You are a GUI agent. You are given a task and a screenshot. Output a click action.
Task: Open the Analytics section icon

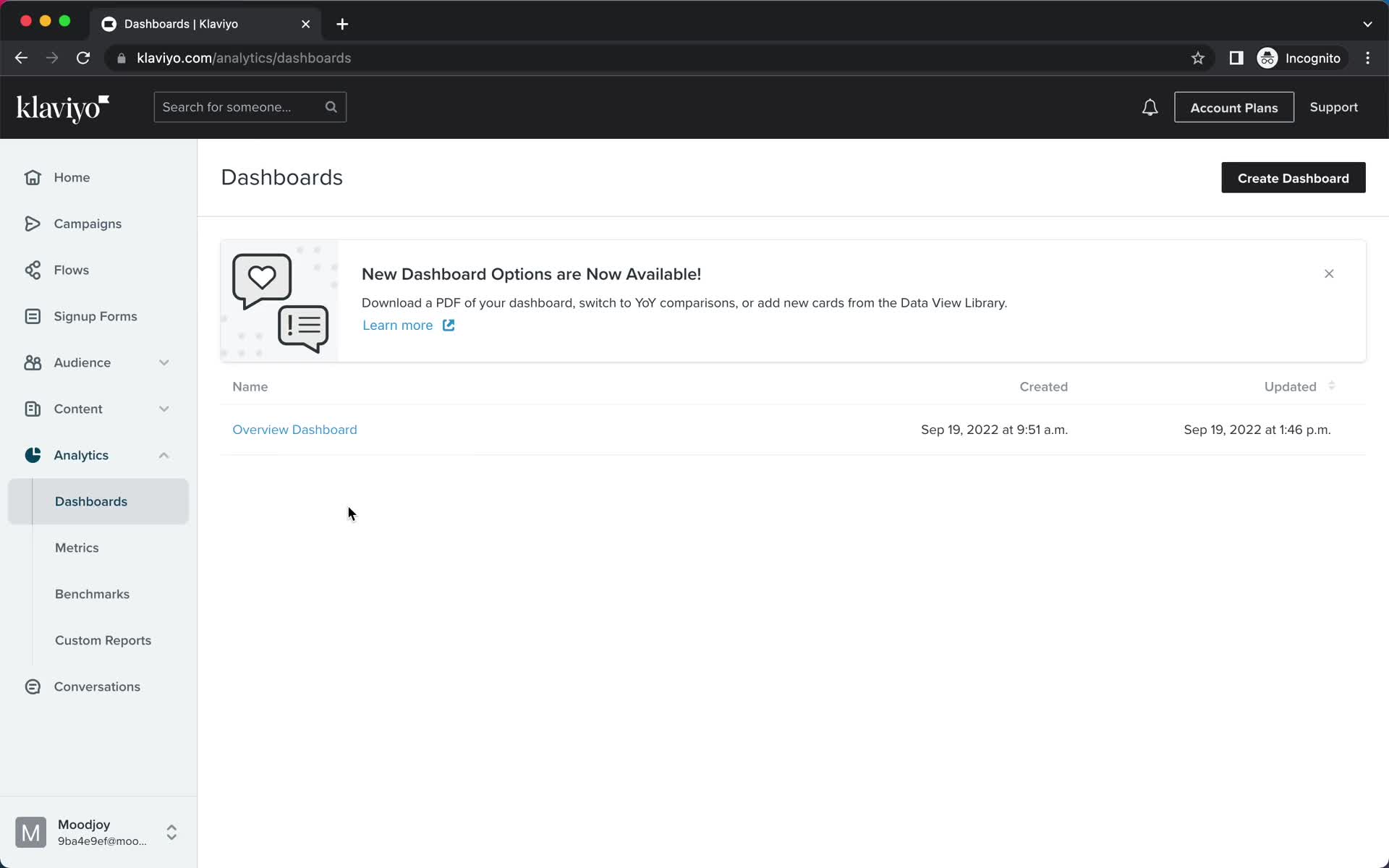33,455
